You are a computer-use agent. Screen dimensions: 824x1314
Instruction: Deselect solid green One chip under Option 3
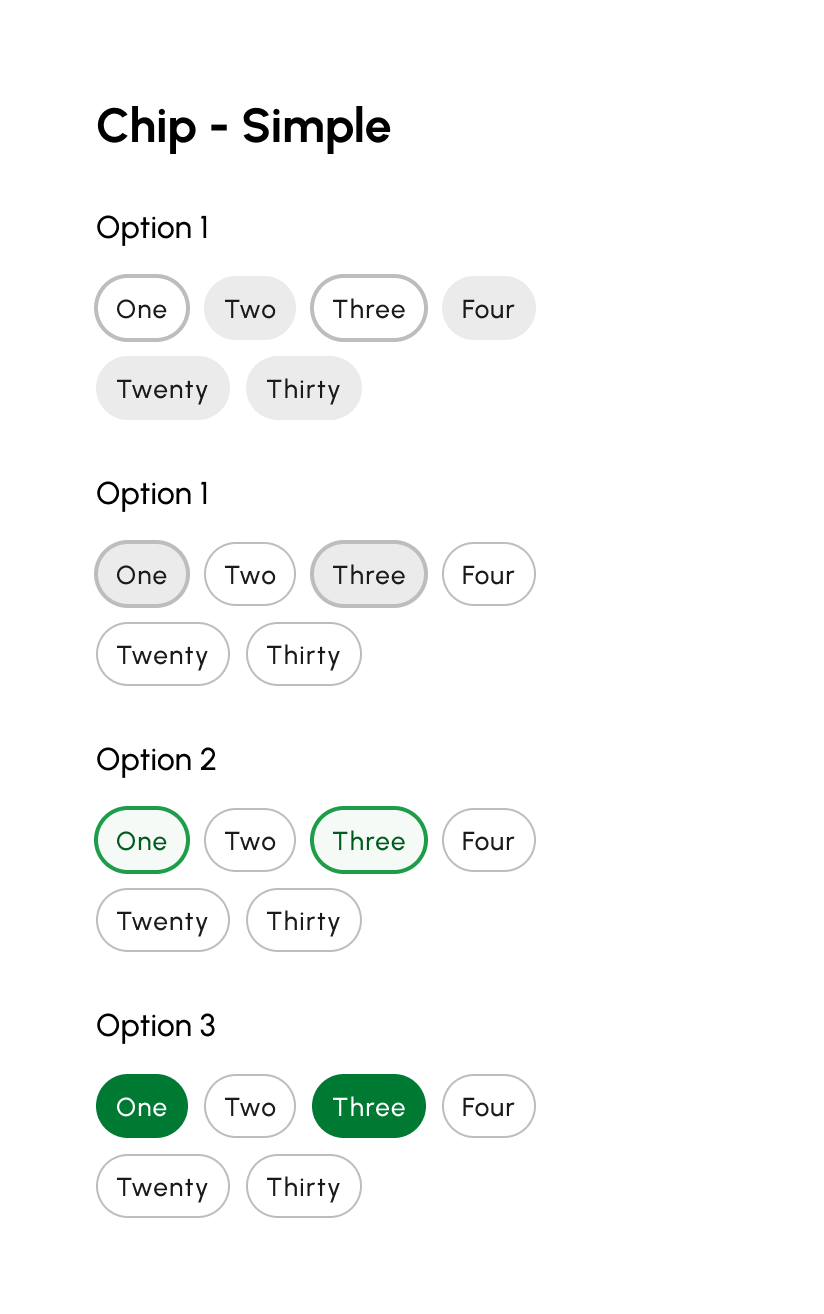coord(142,1106)
